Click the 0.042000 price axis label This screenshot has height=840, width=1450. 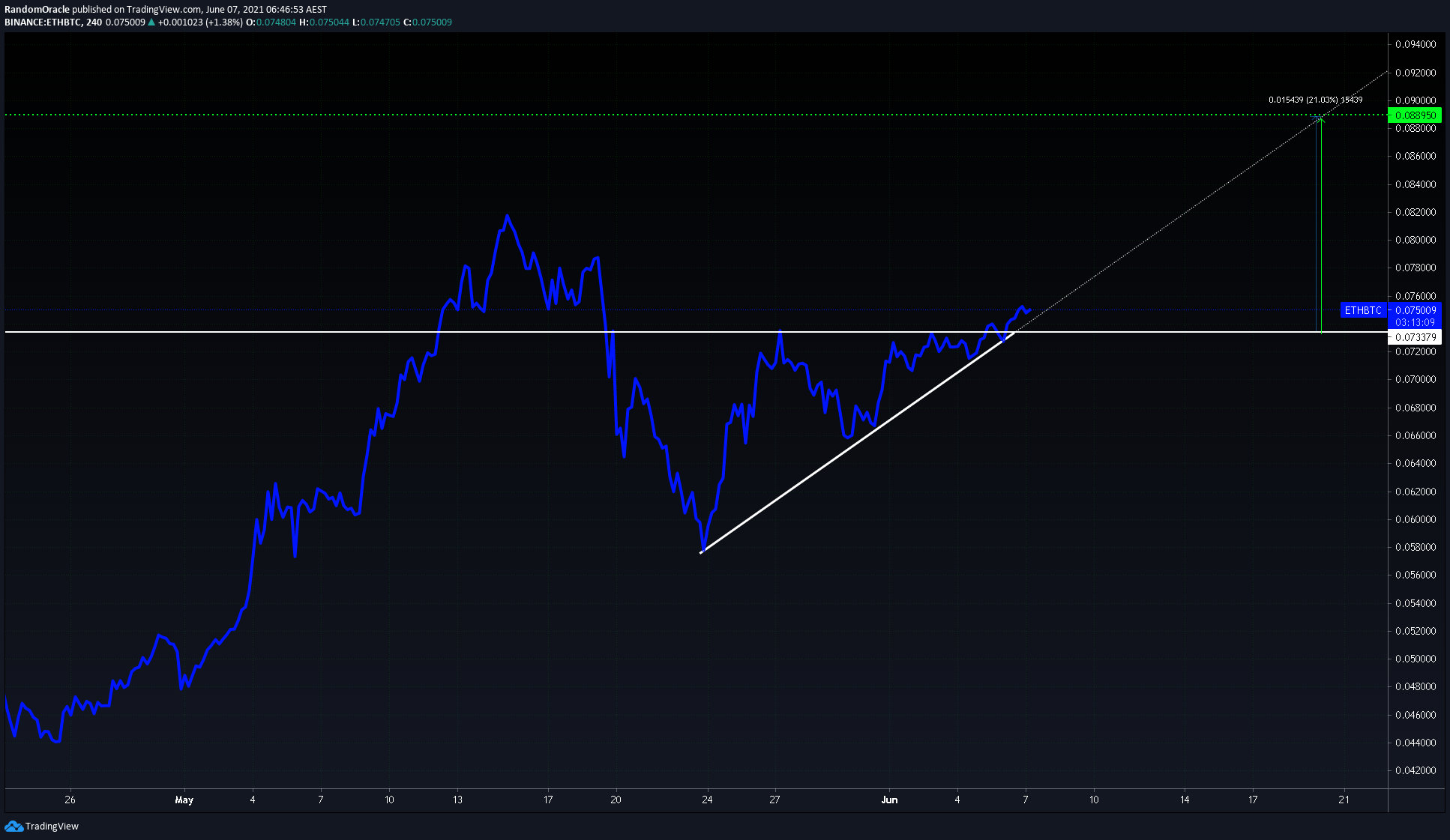pyautogui.click(x=1416, y=770)
